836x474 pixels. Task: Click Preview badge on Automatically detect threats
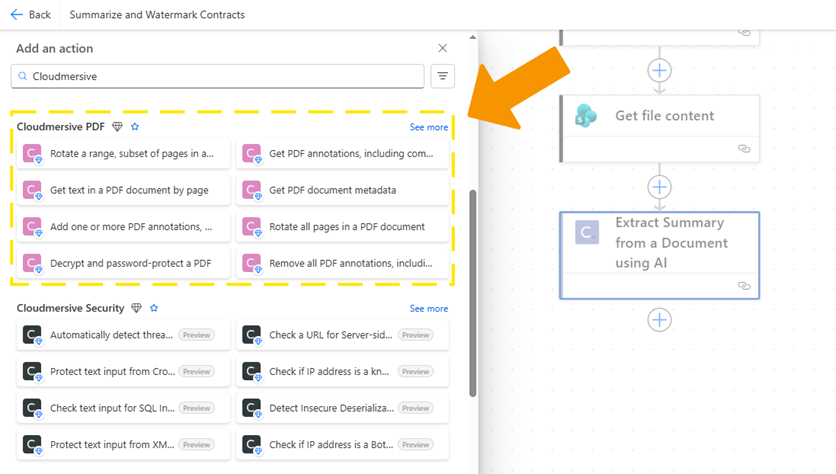197,335
